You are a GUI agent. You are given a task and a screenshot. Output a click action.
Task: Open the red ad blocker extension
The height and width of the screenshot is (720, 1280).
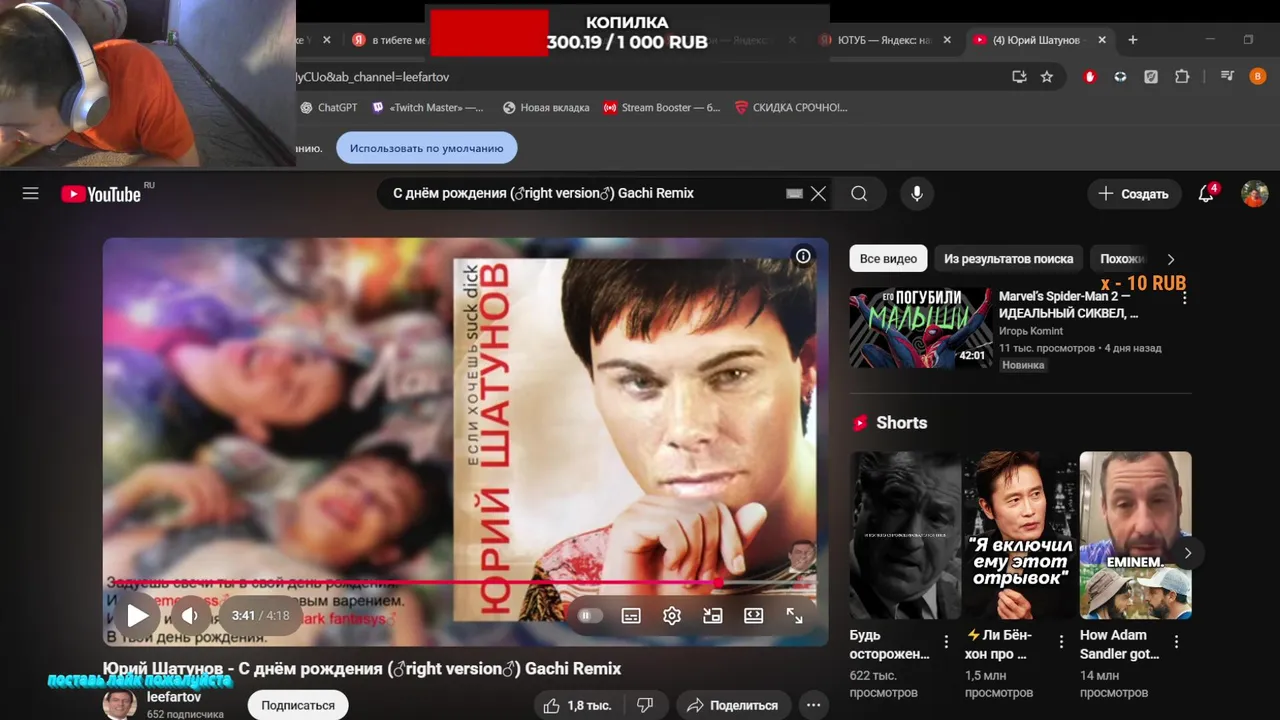click(x=1090, y=77)
